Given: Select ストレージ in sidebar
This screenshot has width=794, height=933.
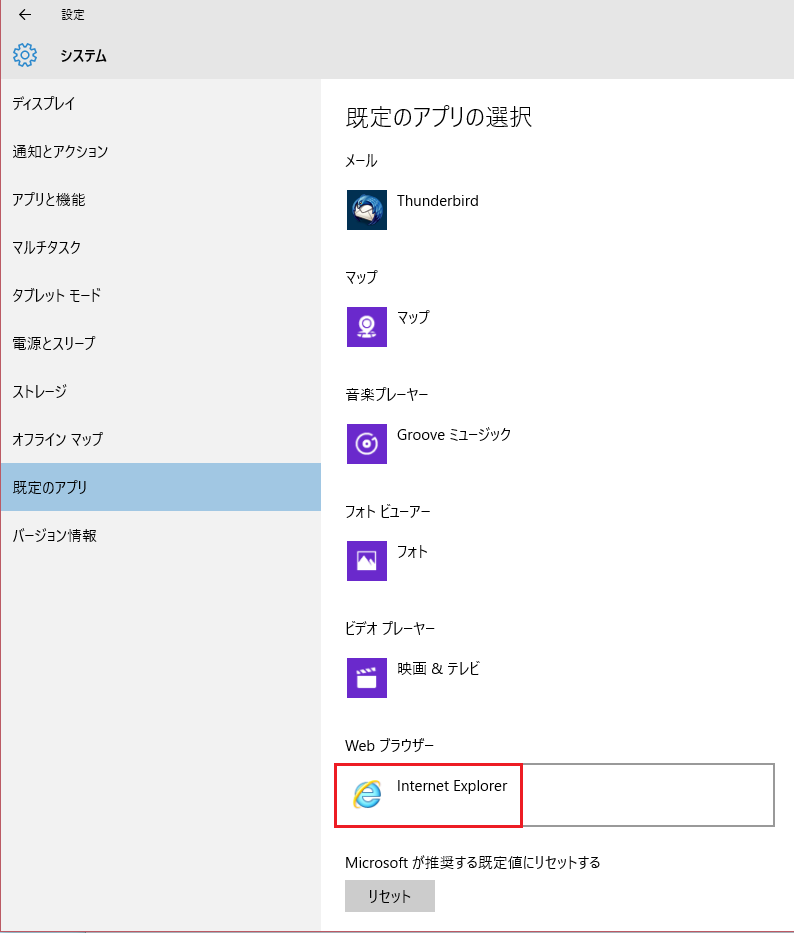Looking at the screenshot, I should tap(161, 392).
